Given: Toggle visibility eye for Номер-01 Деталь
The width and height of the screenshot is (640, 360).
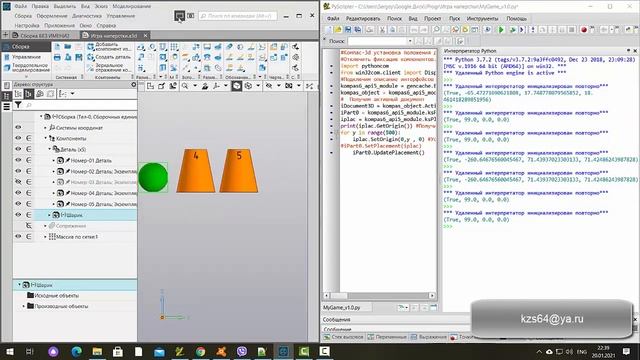Looking at the screenshot, I should (x=18, y=160).
